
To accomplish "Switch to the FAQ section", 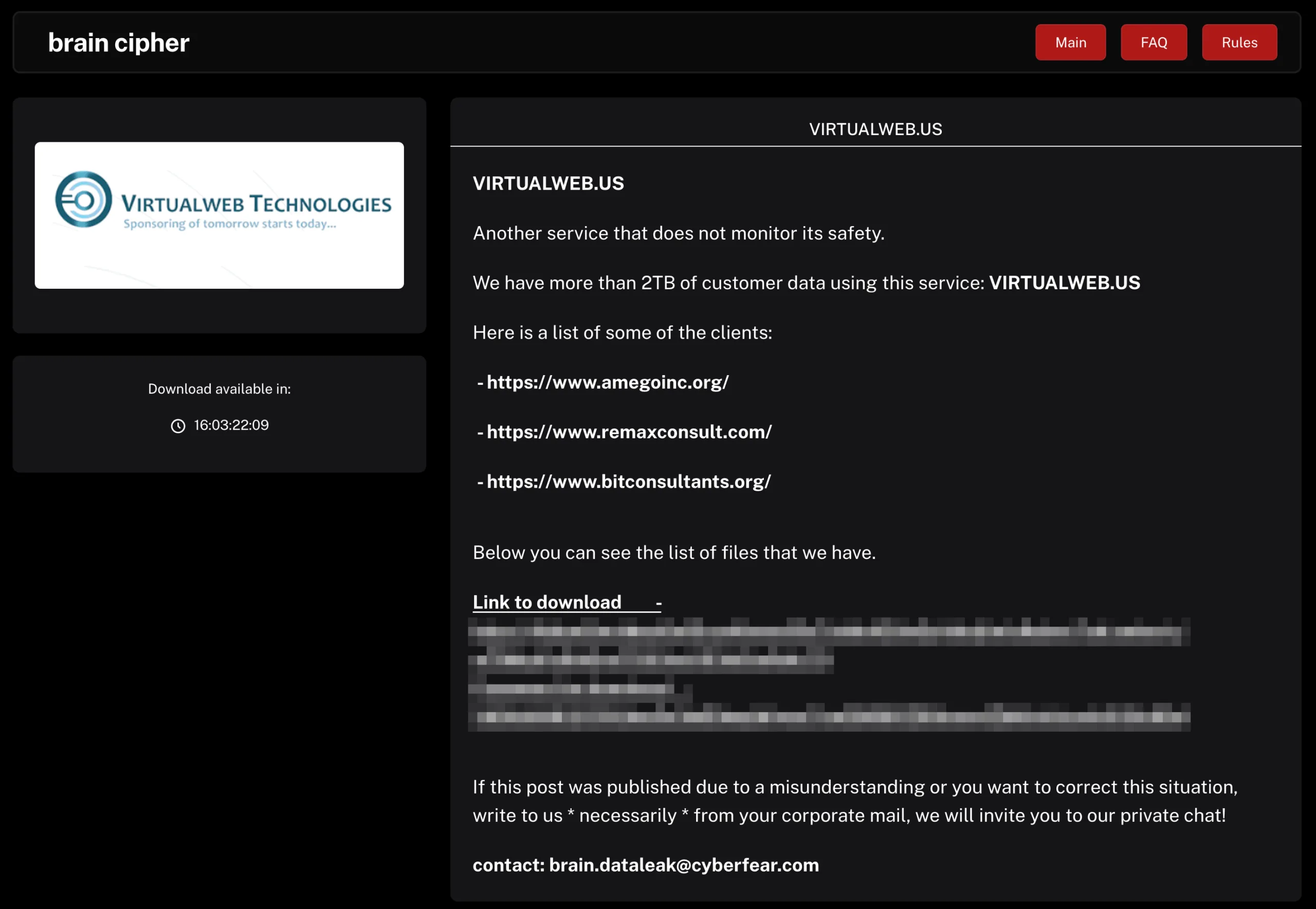I will tap(1153, 42).
